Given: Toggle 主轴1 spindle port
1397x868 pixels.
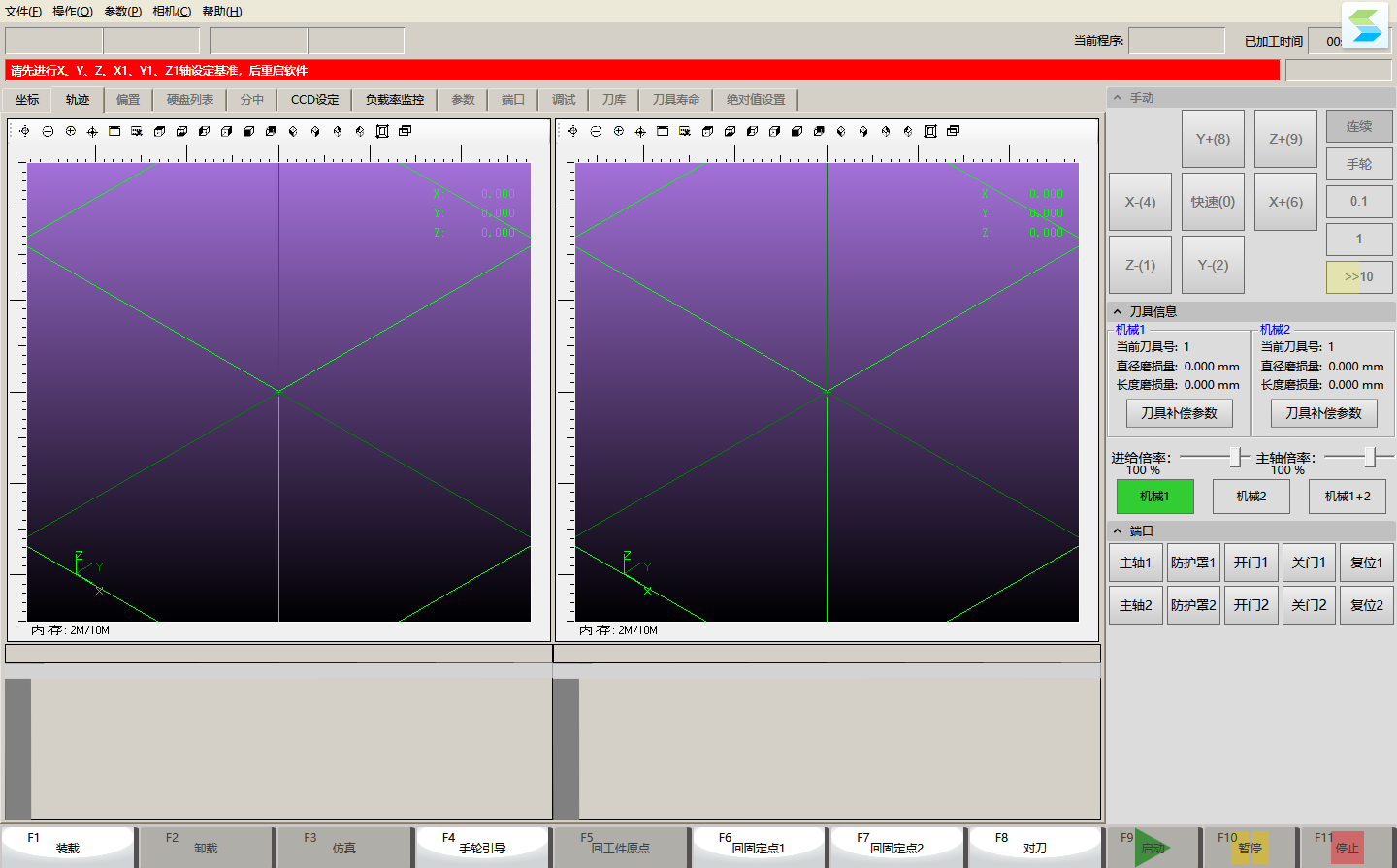Looking at the screenshot, I should pyautogui.click(x=1135, y=563).
